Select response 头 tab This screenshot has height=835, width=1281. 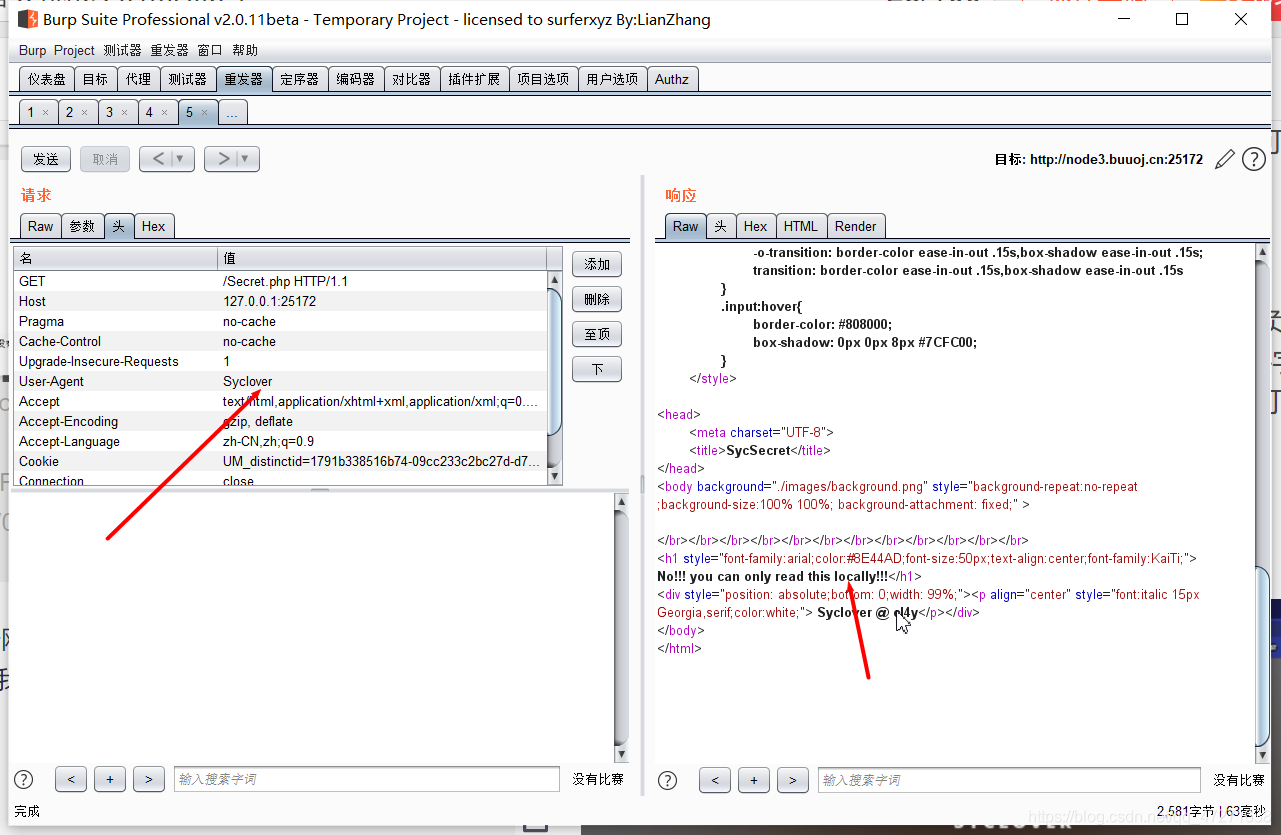720,226
